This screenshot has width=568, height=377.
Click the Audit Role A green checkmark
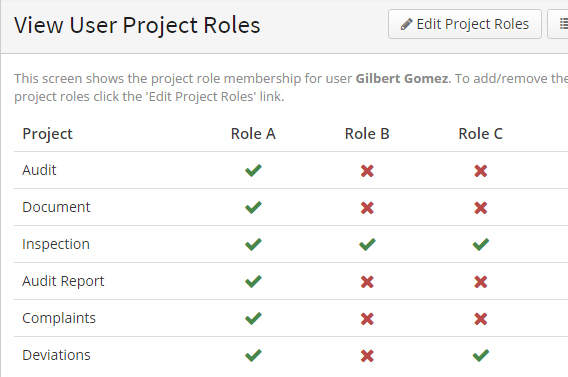[253, 170]
